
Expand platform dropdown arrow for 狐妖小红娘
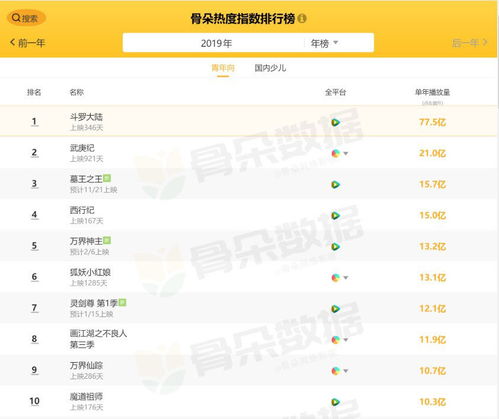(346, 277)
